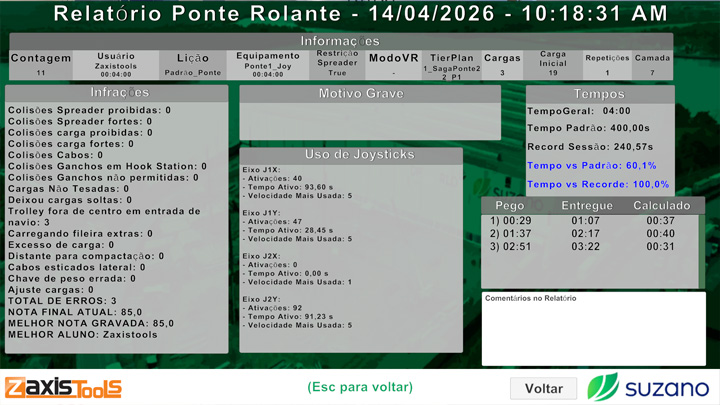Click in the Comentários no Relatório field
Image resolution: width=720 pixels, height=405 pixels.
click(x=593, y=329)
